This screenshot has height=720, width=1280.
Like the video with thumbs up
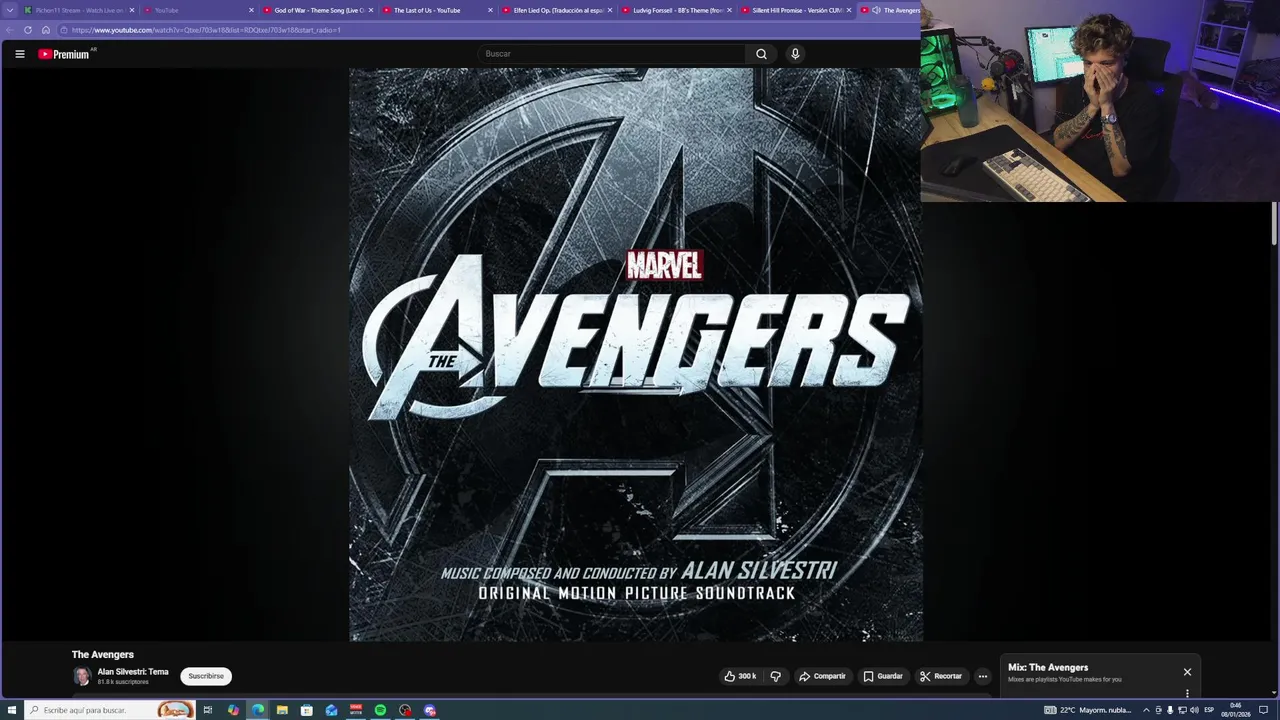pos(740,676)
